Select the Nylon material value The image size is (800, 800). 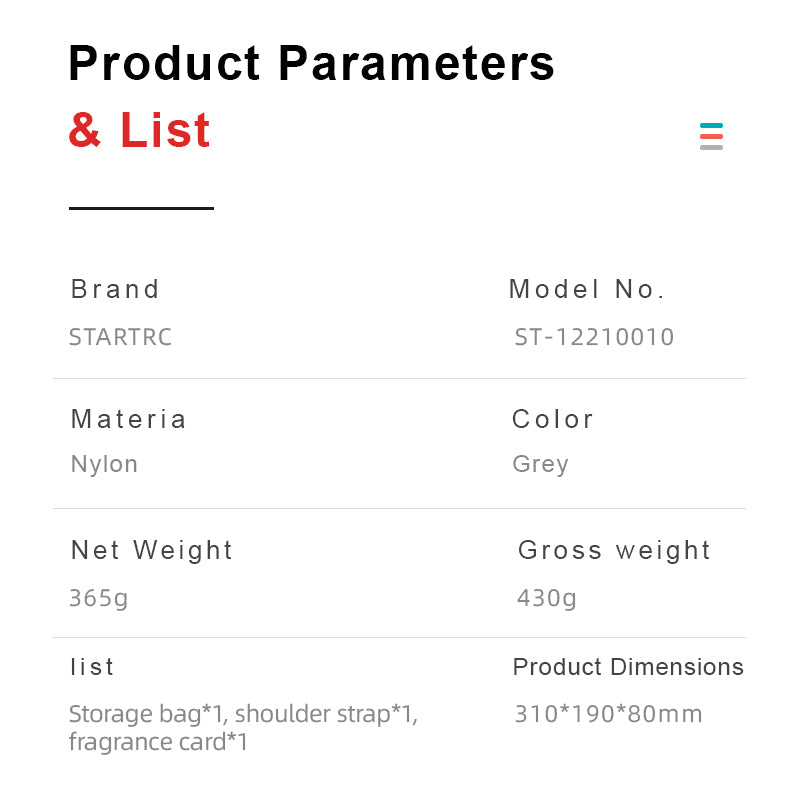click(104, 464)
